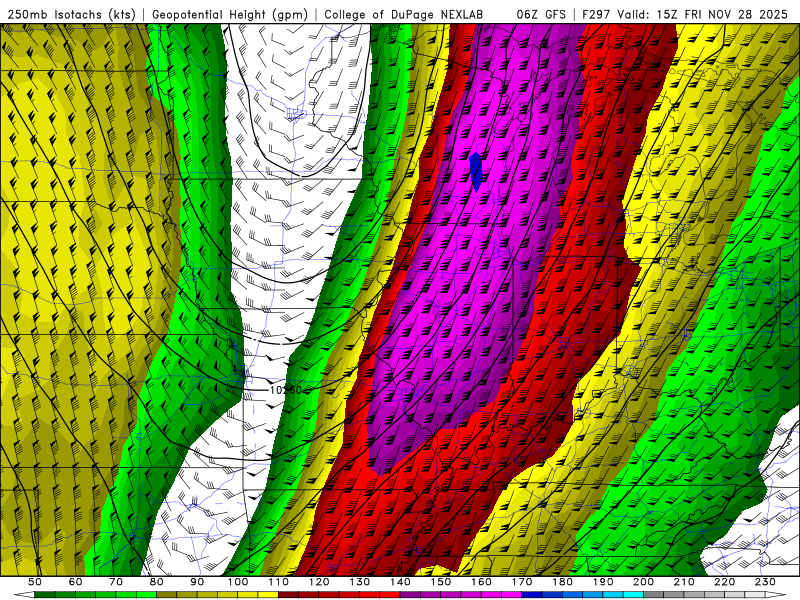Screen dimensions: 800x600
Task: Click the 100 value on the color scale
Action: (x=238, y=582)
